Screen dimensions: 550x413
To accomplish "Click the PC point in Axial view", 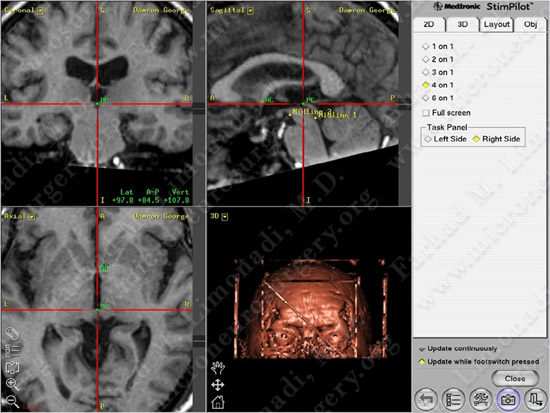I will [x=97, y=310].
